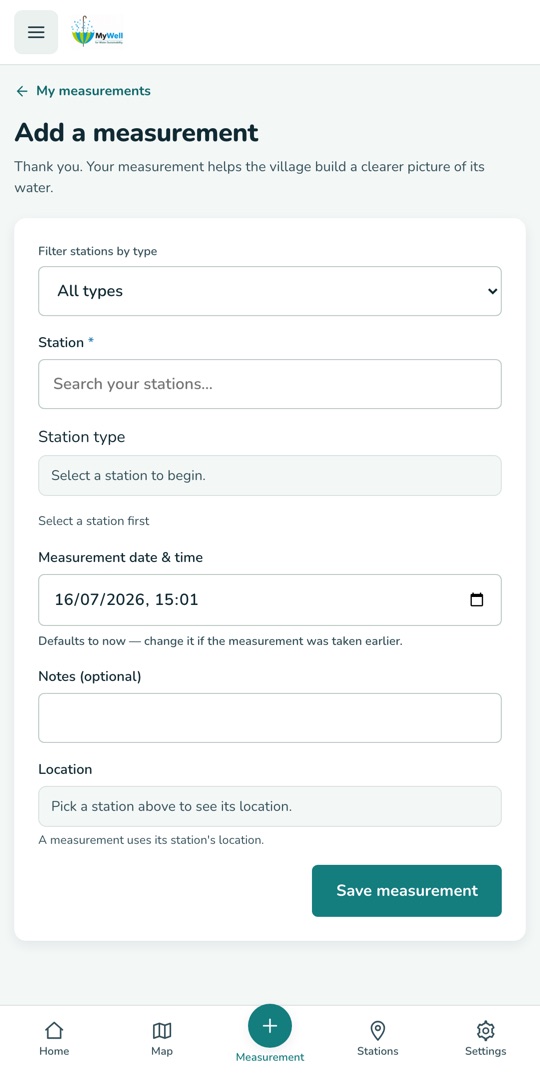Tap the round plus Measurement icon
The image size is (540, 1080).
click(x=270, y=1026)
